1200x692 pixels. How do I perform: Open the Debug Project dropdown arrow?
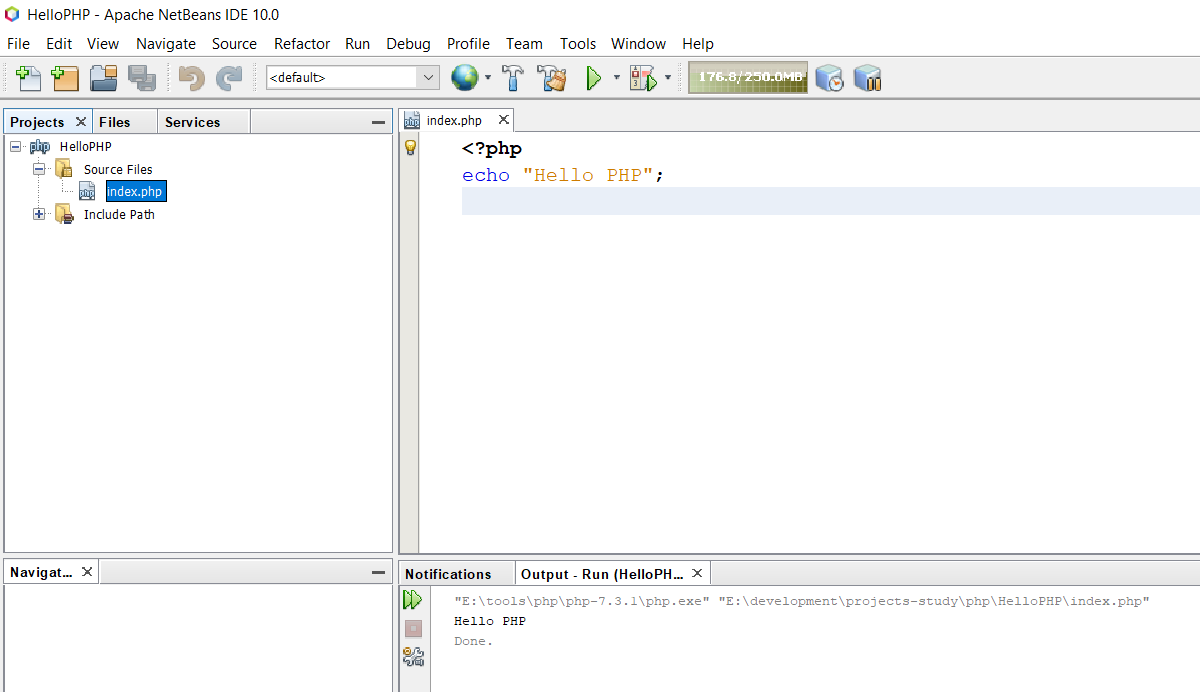[x=667, y=77]
